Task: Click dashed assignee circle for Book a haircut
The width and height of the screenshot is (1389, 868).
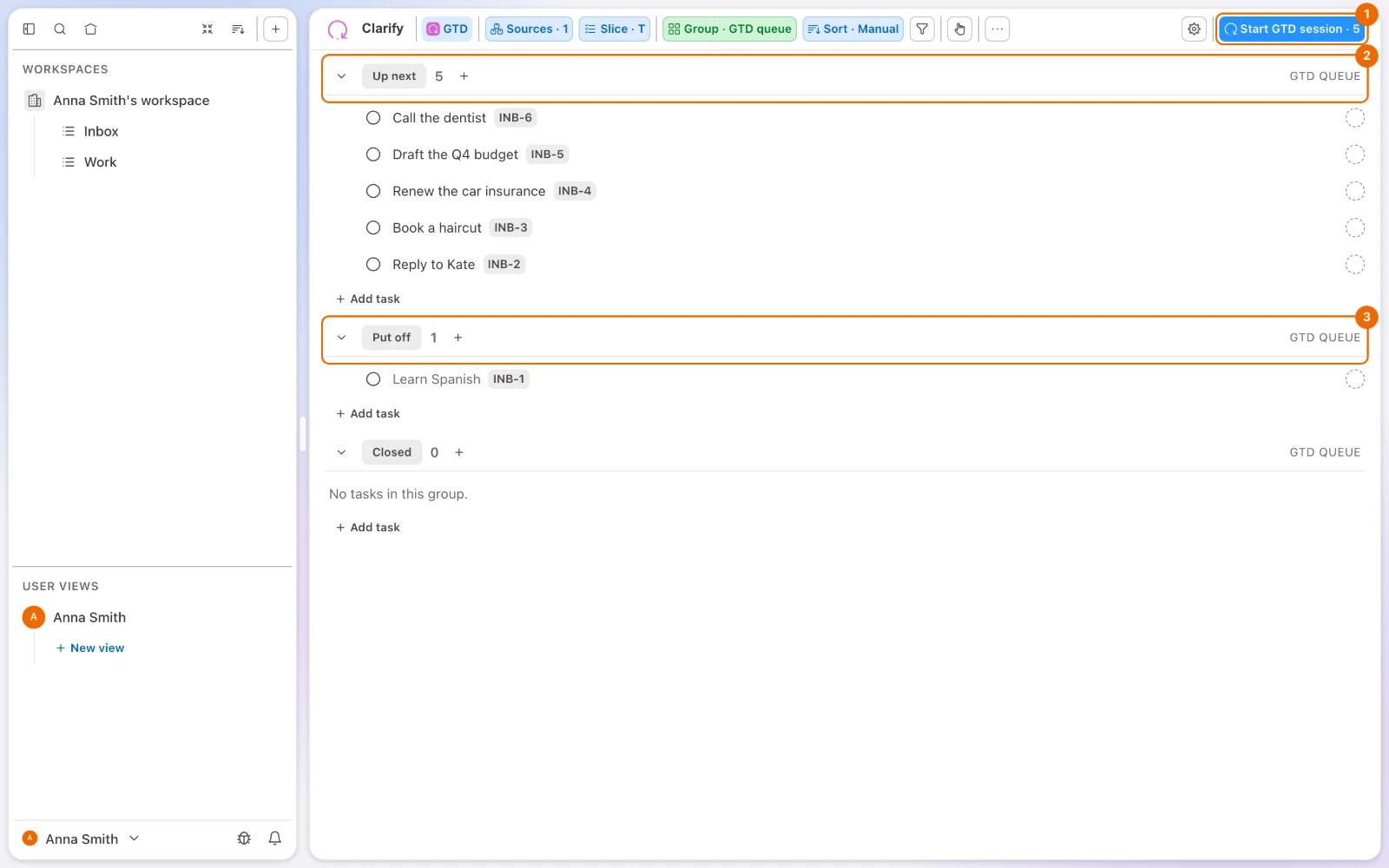Action: pos(1354,227)
